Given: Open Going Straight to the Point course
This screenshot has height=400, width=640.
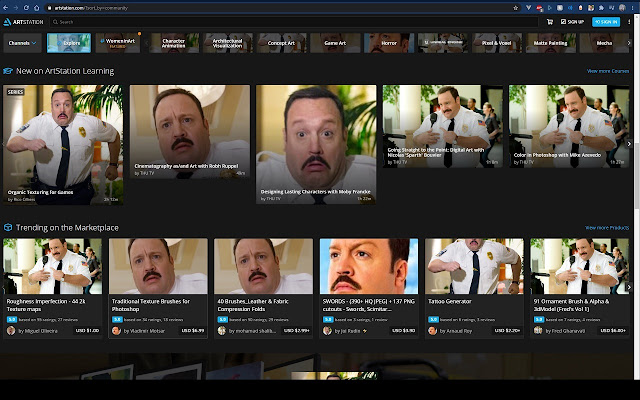Looking at the screenshot, I should (442, 126).
